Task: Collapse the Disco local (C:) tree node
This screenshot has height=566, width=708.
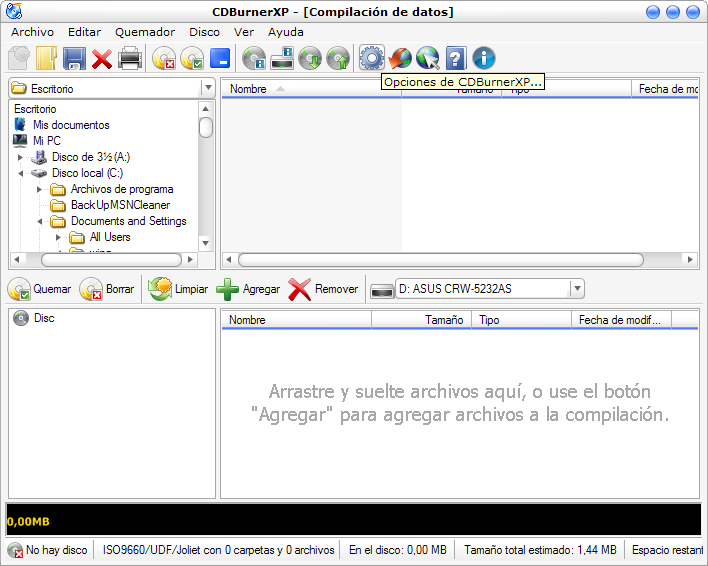Action: point(20,173)
